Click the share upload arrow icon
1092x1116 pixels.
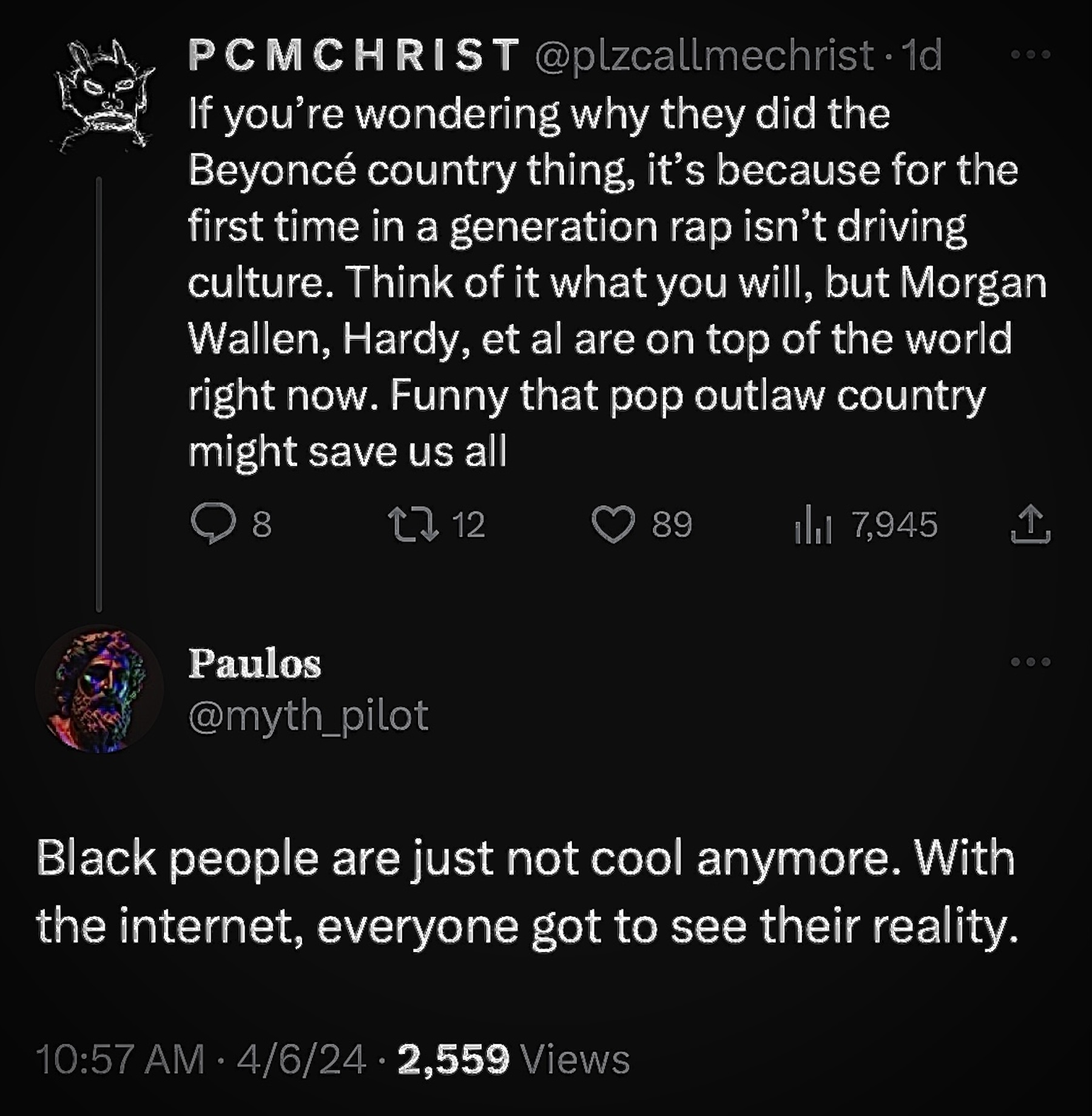click(1030, 525)
